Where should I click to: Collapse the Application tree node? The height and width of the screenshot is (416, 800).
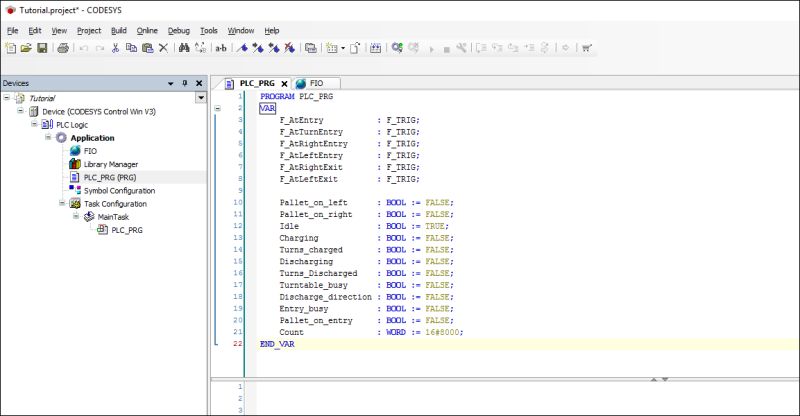pyautogui.click(x=48, y=137)
